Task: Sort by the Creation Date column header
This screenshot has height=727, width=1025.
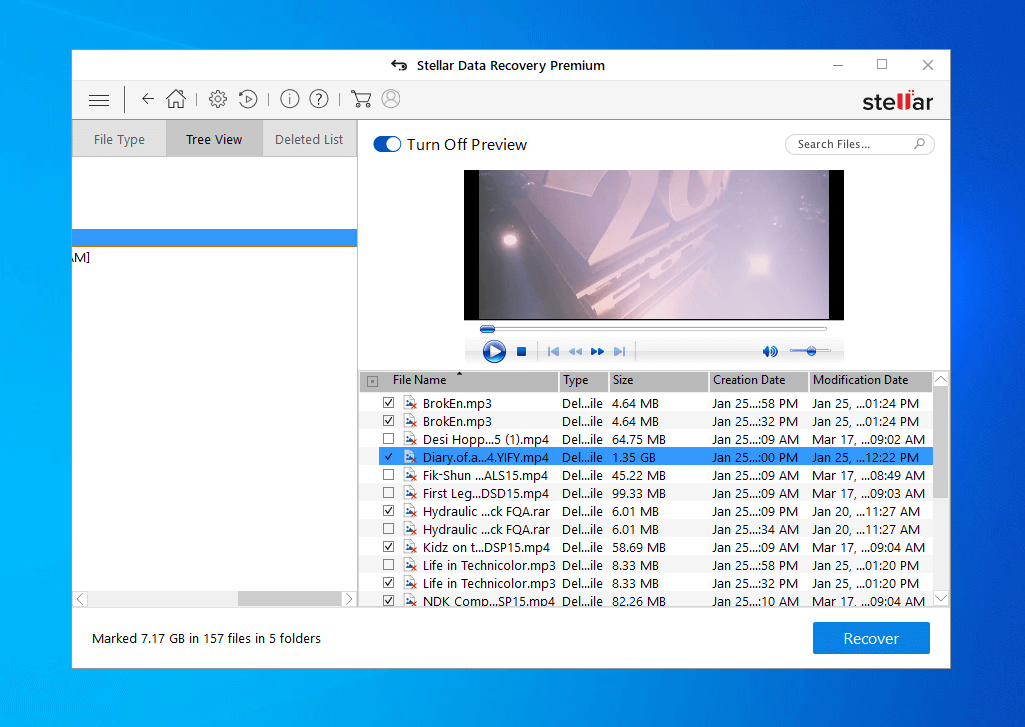Action: (759, 380)
